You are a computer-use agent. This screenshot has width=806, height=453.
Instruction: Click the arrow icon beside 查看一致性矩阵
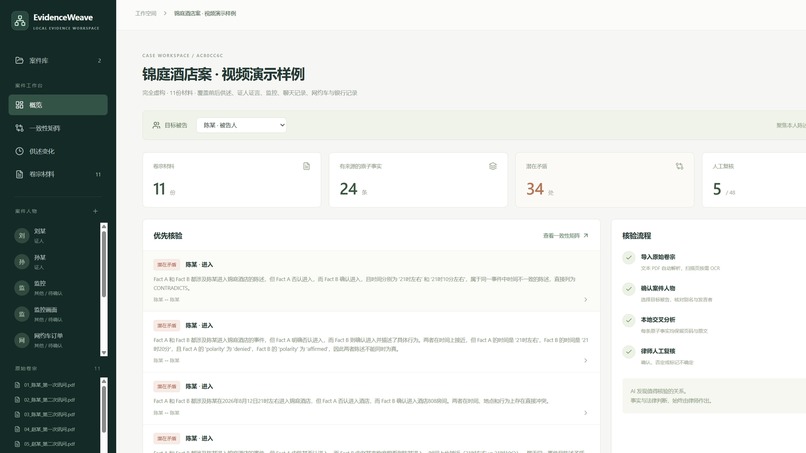pos(585,235)
